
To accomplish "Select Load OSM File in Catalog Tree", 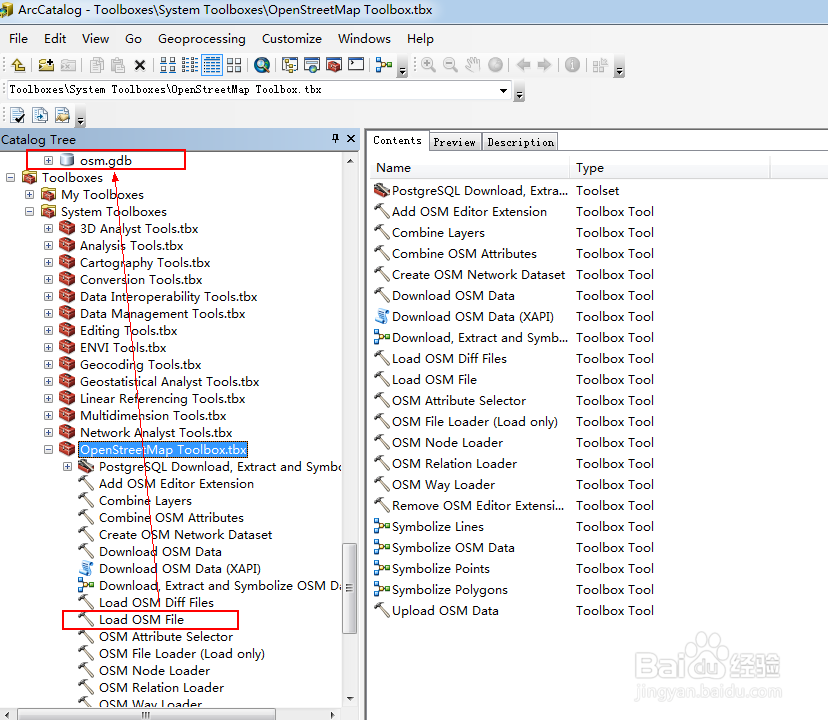I will [141, 620].
